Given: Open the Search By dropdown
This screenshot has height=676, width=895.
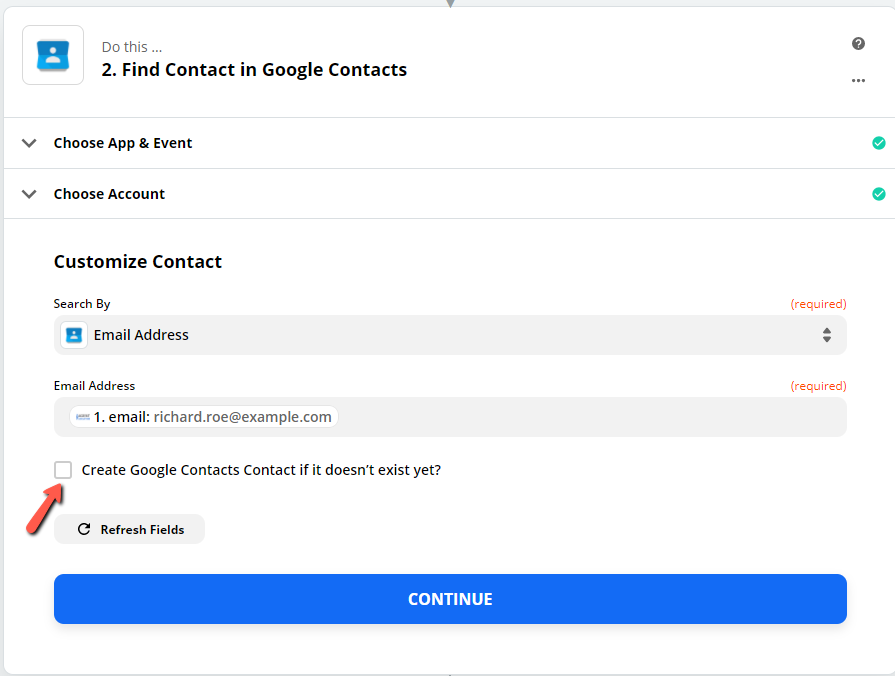Looking at the screenshot, I should tap(450, 335).
